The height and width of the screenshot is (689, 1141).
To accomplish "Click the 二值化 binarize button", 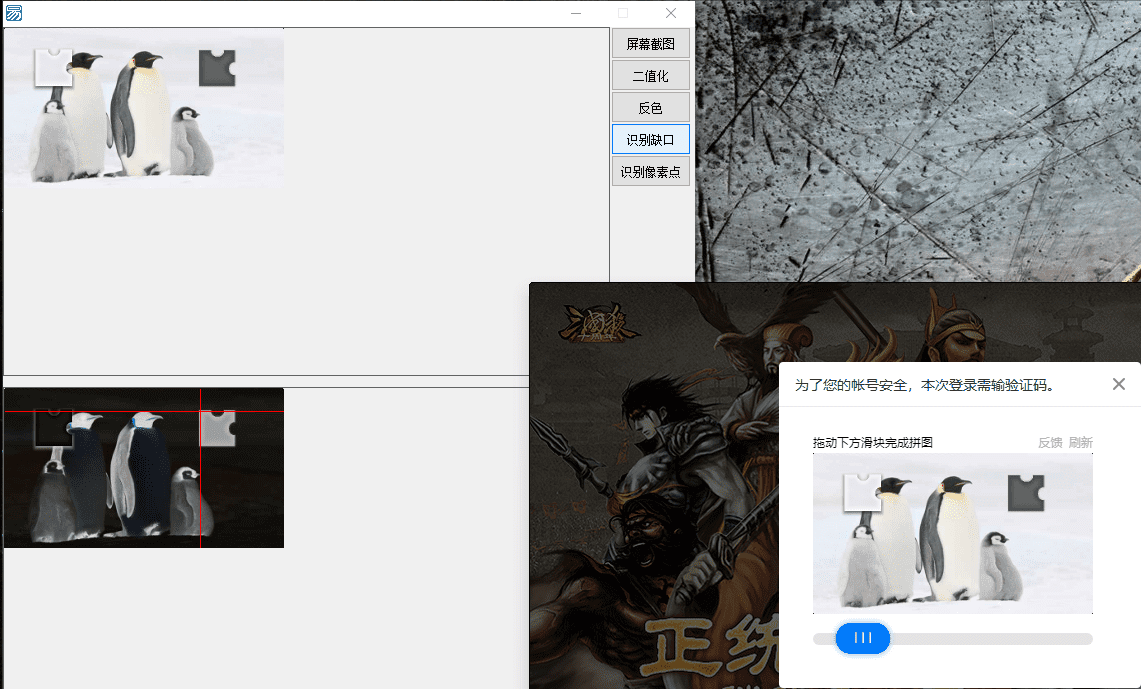I will coord(650,75).
